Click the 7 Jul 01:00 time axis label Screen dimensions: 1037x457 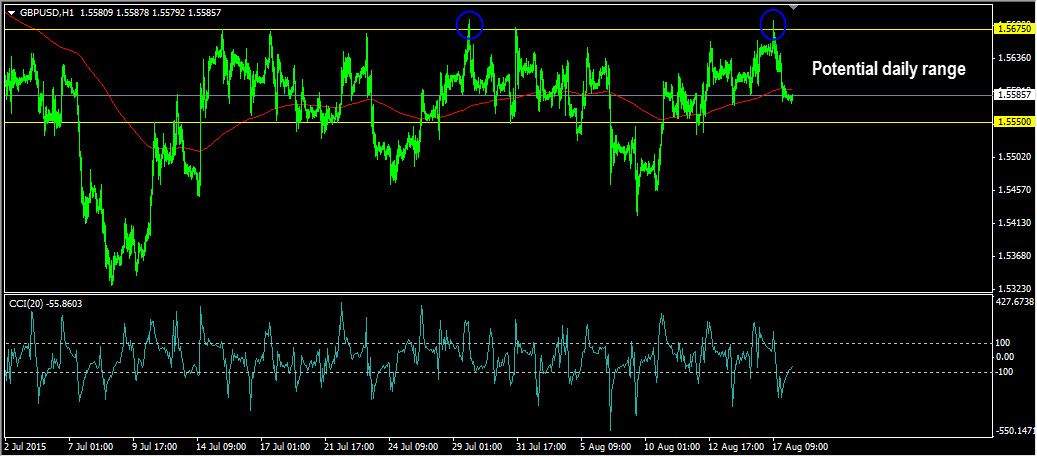coord(90,446)
